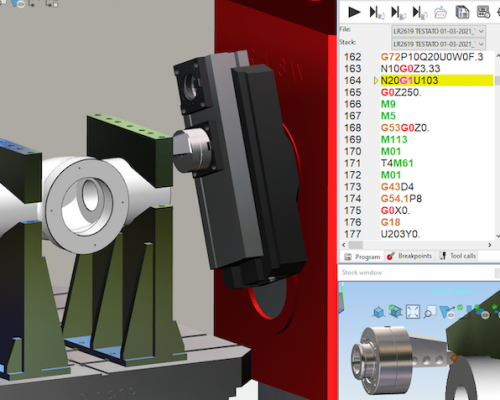Select program line 164 N20G1U103
The height and width of the screenshot is (400, 500).
[437, 80]
